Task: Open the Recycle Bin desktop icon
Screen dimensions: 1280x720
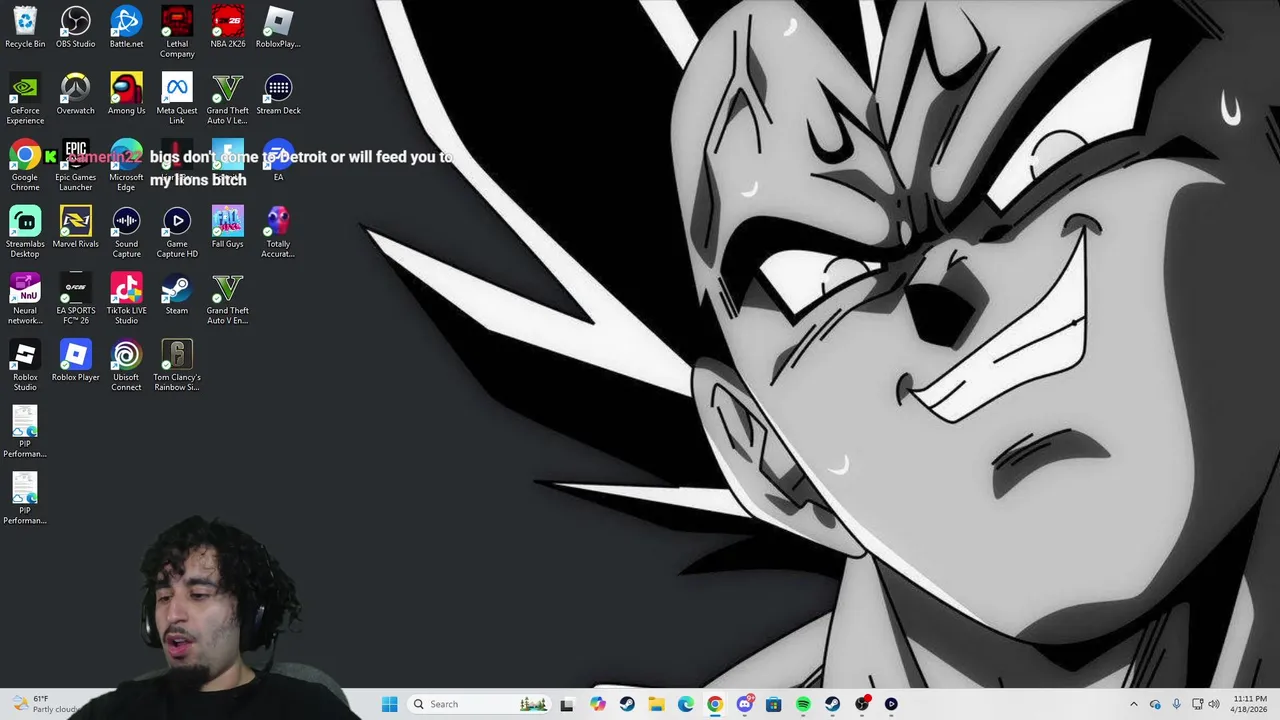Action: point(25,27)
